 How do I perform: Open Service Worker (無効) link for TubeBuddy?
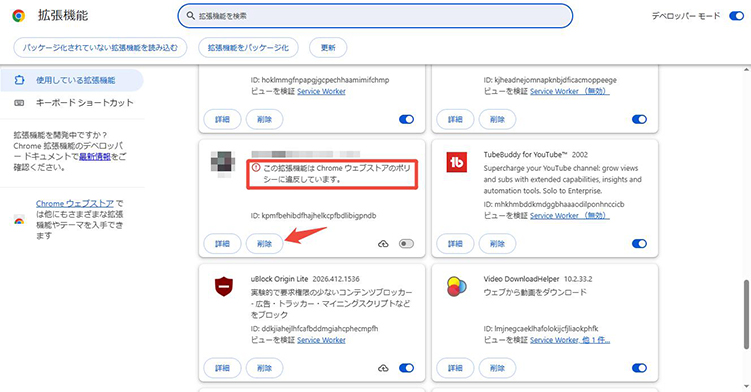pyautogui.click(x=569, y=216)
